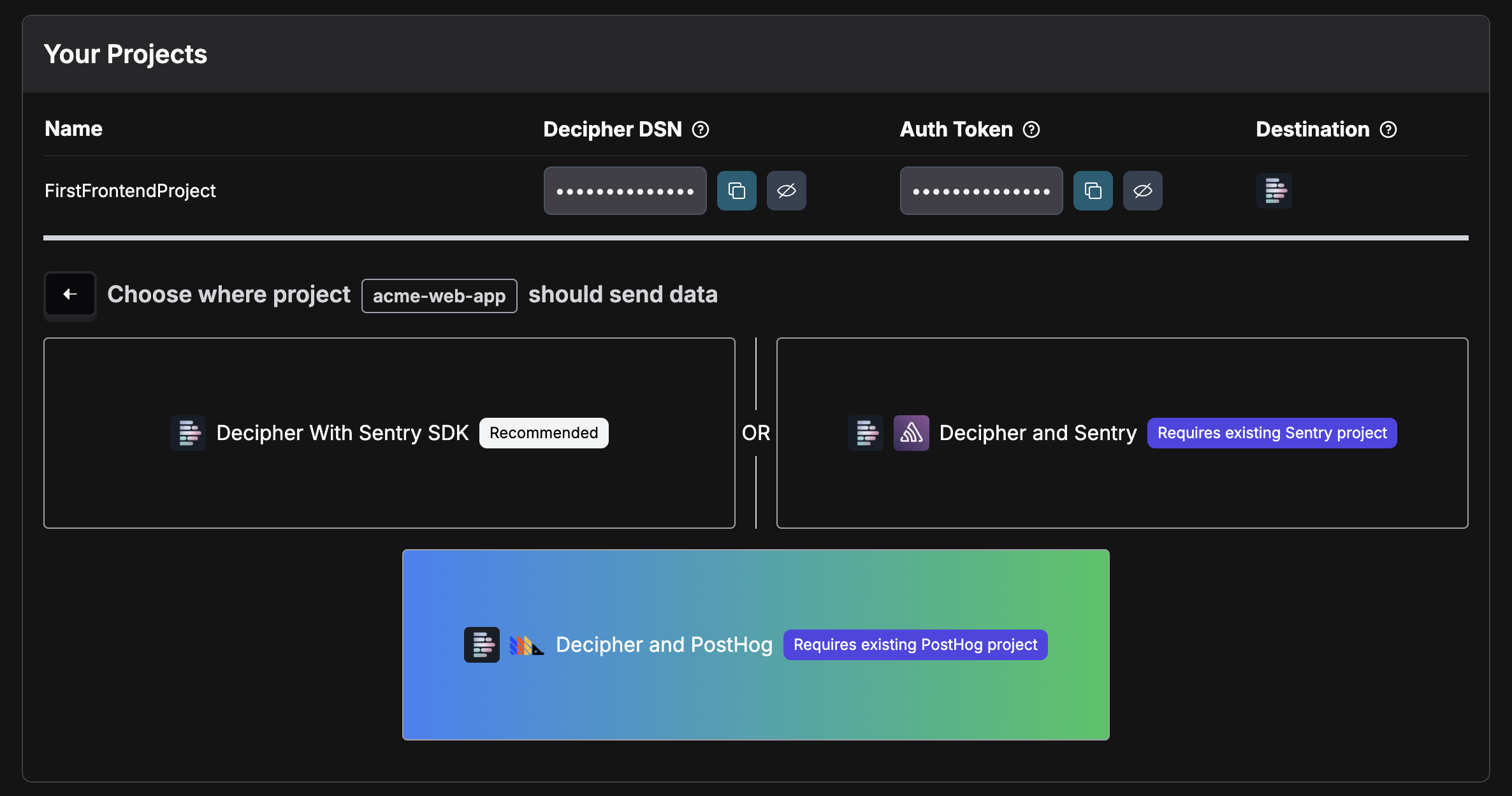Open the Destination help tooltip icon
The width and height of the screenshot is (1512, 796).
[1388, 129]
